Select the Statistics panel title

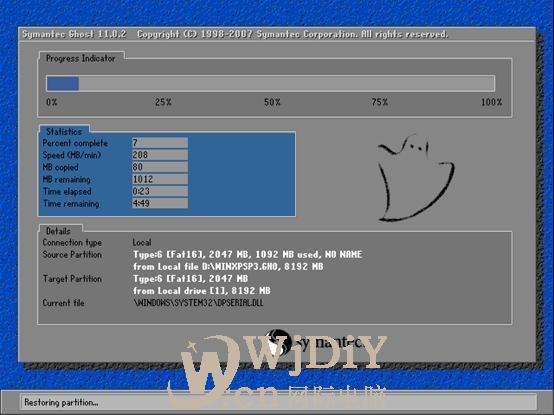(64, 131)
